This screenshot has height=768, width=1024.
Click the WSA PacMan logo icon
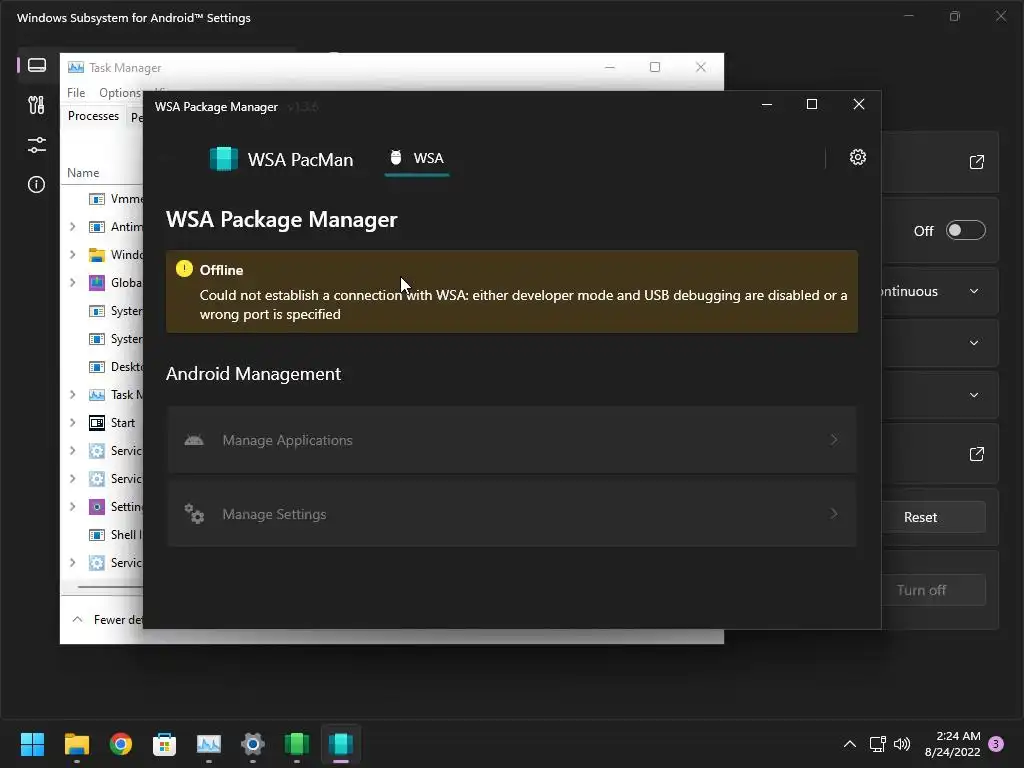coord(223,159)
